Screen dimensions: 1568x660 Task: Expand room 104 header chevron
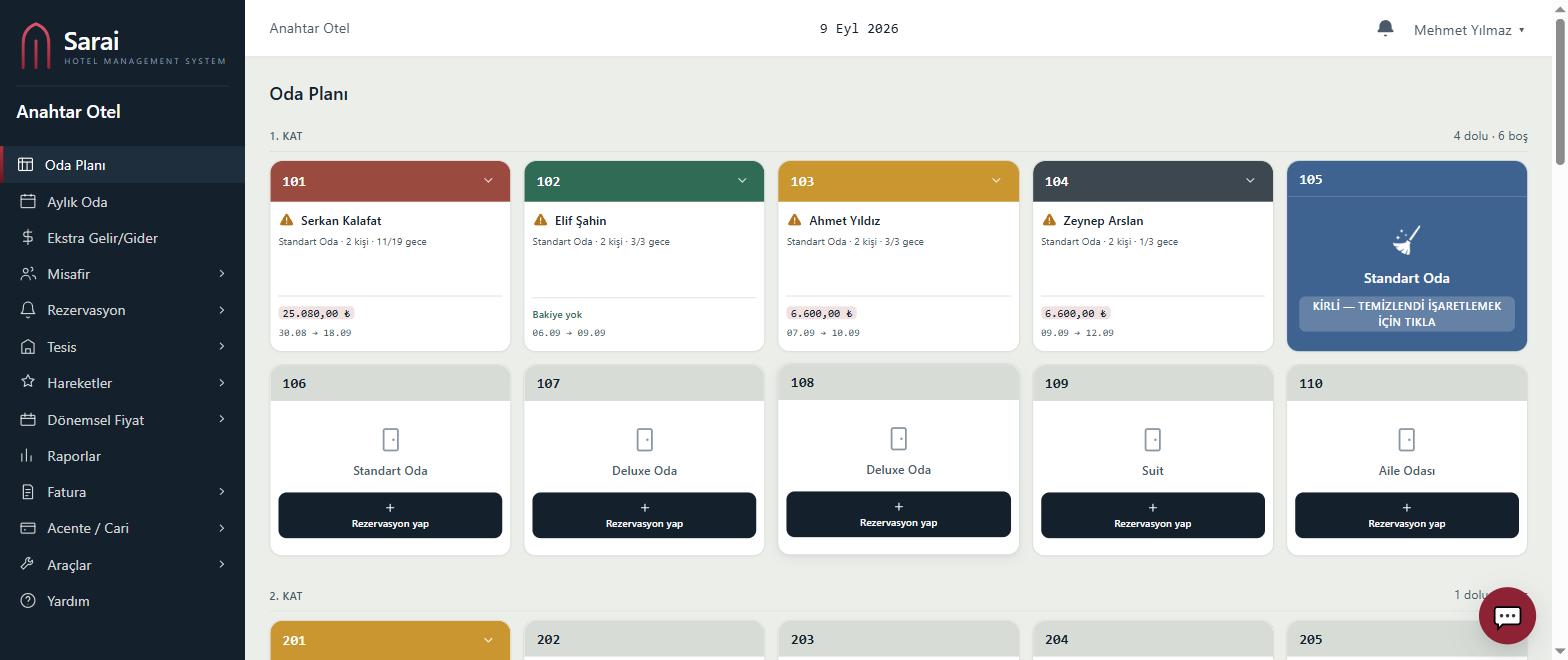[1250, 181]
